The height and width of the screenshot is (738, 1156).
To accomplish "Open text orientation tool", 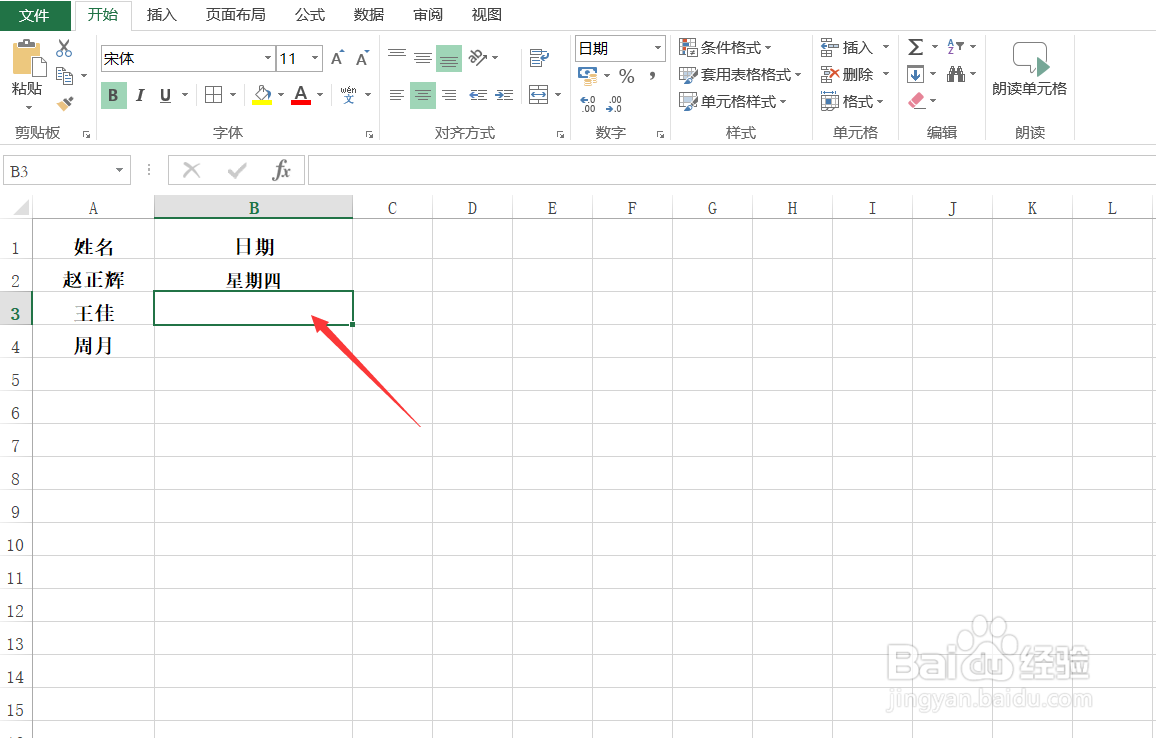I will click(x=478, y=57).
